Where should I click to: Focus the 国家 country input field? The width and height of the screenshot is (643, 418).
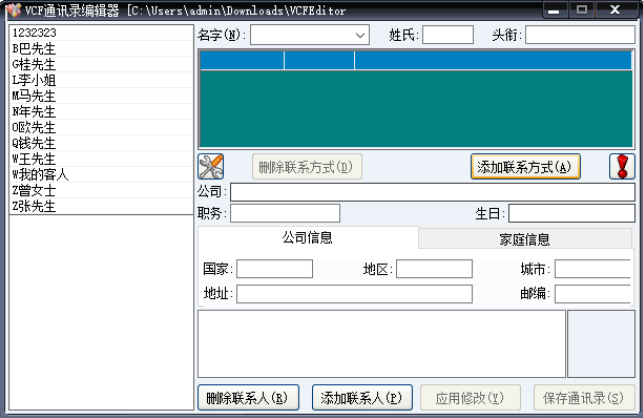click(274, 269)
